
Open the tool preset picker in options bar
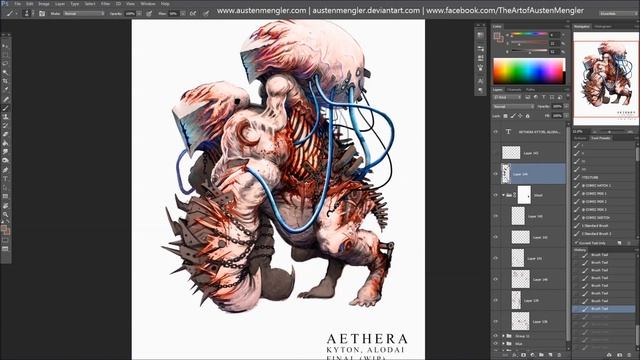(x=11, y=13)
